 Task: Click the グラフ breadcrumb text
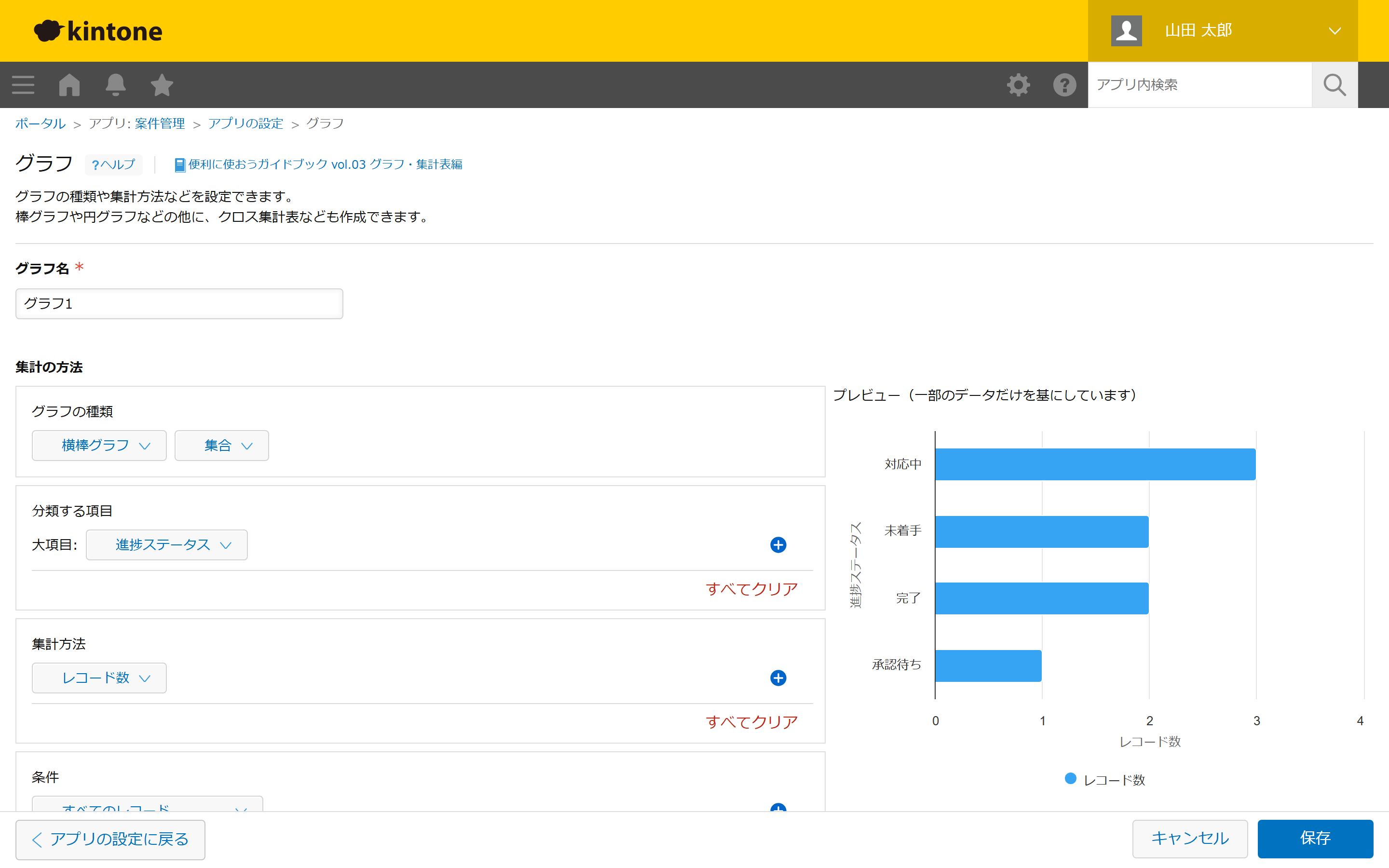point(325,123)
